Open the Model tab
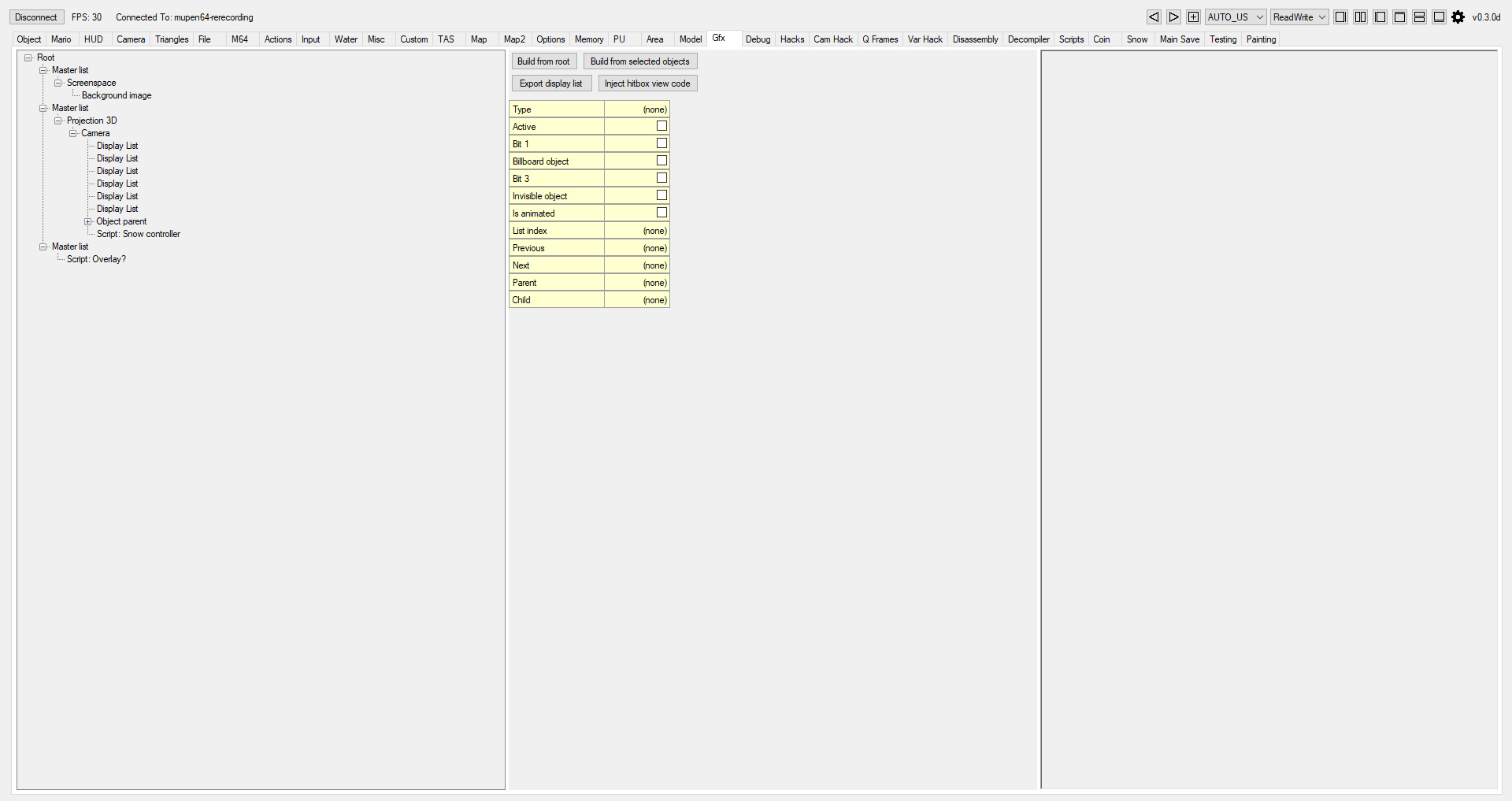This screenshot has height=801, width=1512. click(691, 39)
